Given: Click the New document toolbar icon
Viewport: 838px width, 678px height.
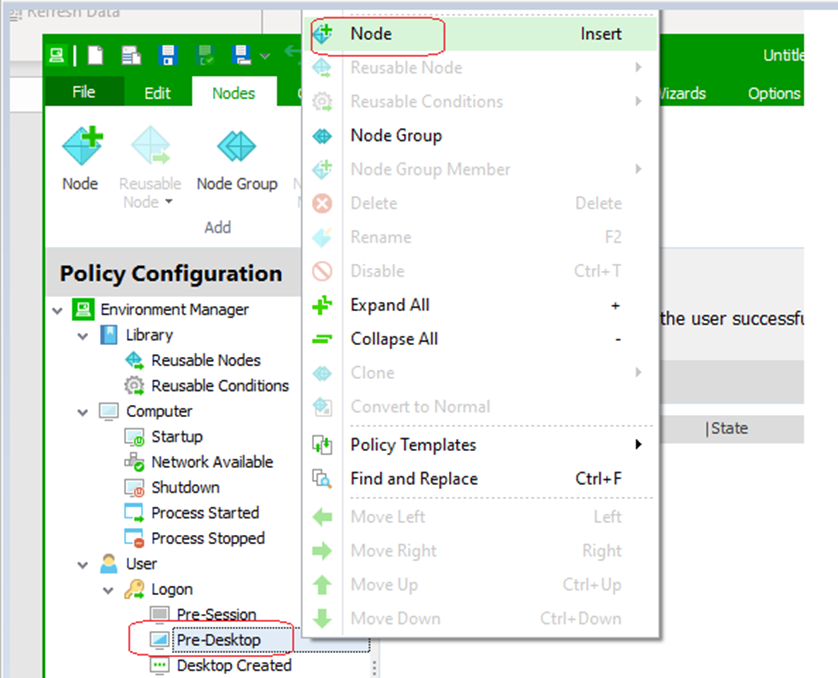Looking at the screenshot, I should 95,55.
